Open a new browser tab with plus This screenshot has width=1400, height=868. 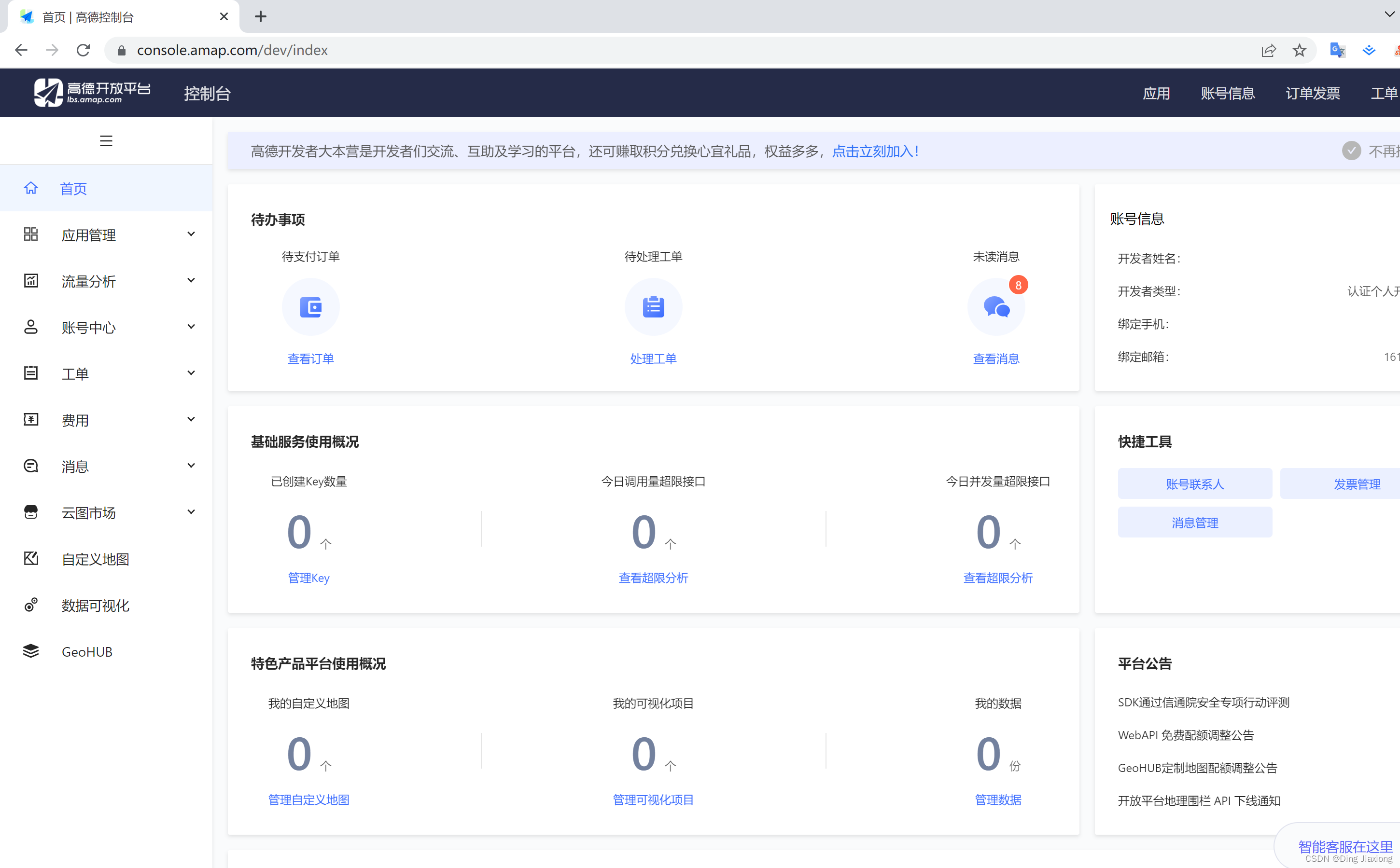click(x=261, y=17)
